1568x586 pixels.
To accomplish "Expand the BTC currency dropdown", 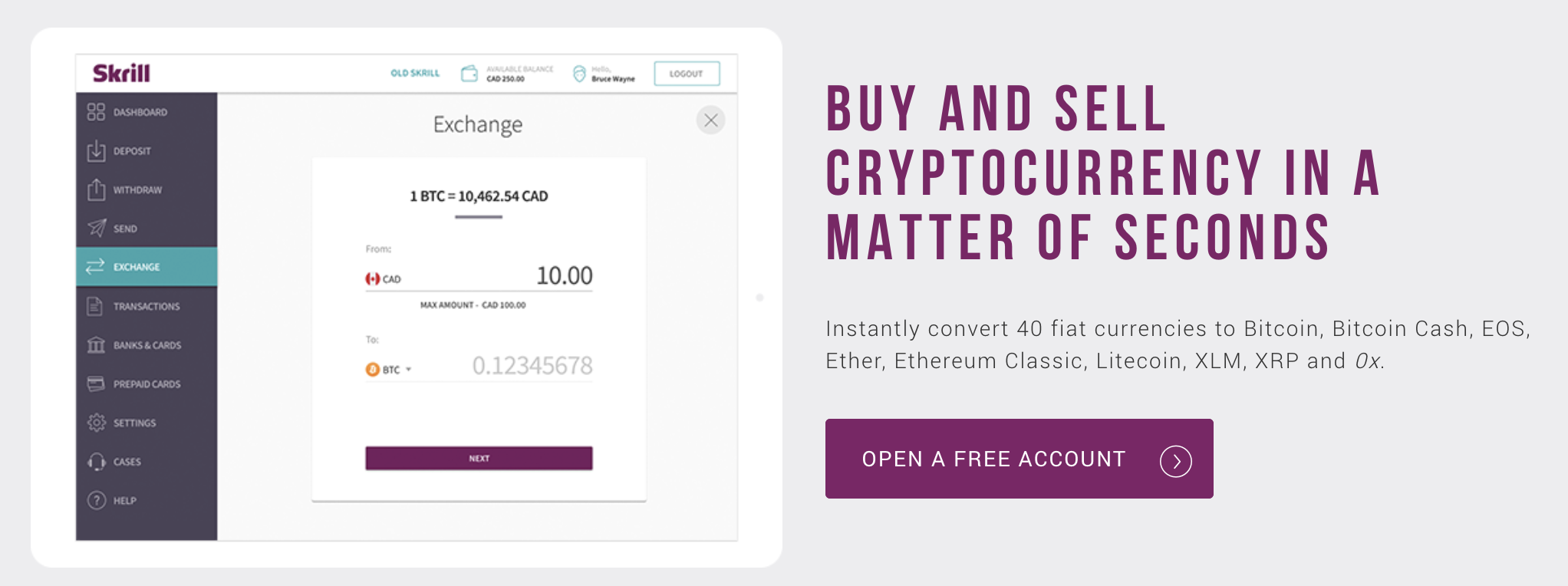I will (390, 369).
